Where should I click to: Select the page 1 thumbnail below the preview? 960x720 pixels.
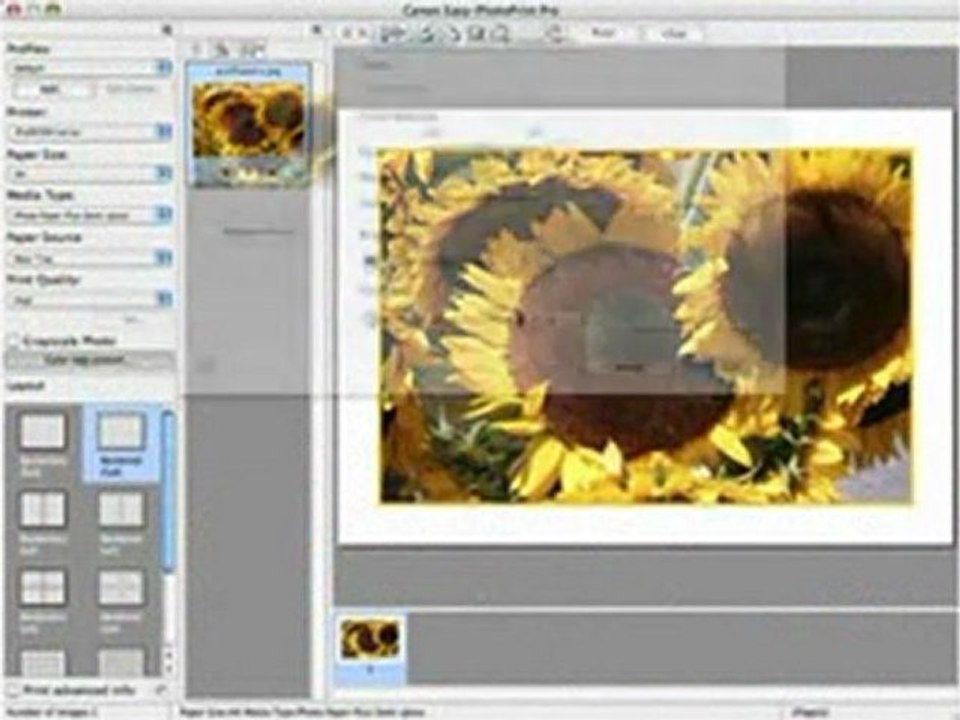click(x=370, y=649)
